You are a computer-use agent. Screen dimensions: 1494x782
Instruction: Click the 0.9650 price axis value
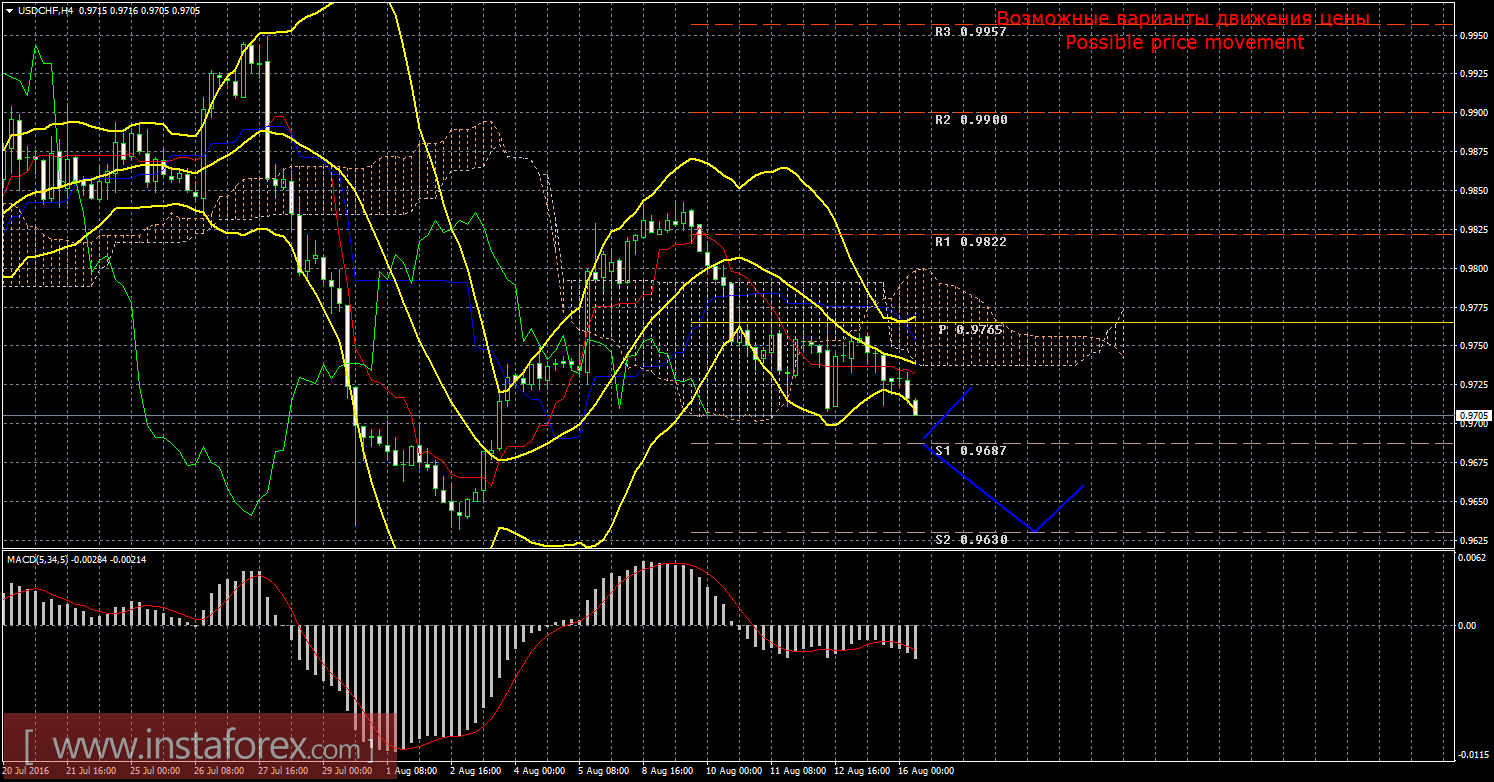click(x=1472, y=503)
